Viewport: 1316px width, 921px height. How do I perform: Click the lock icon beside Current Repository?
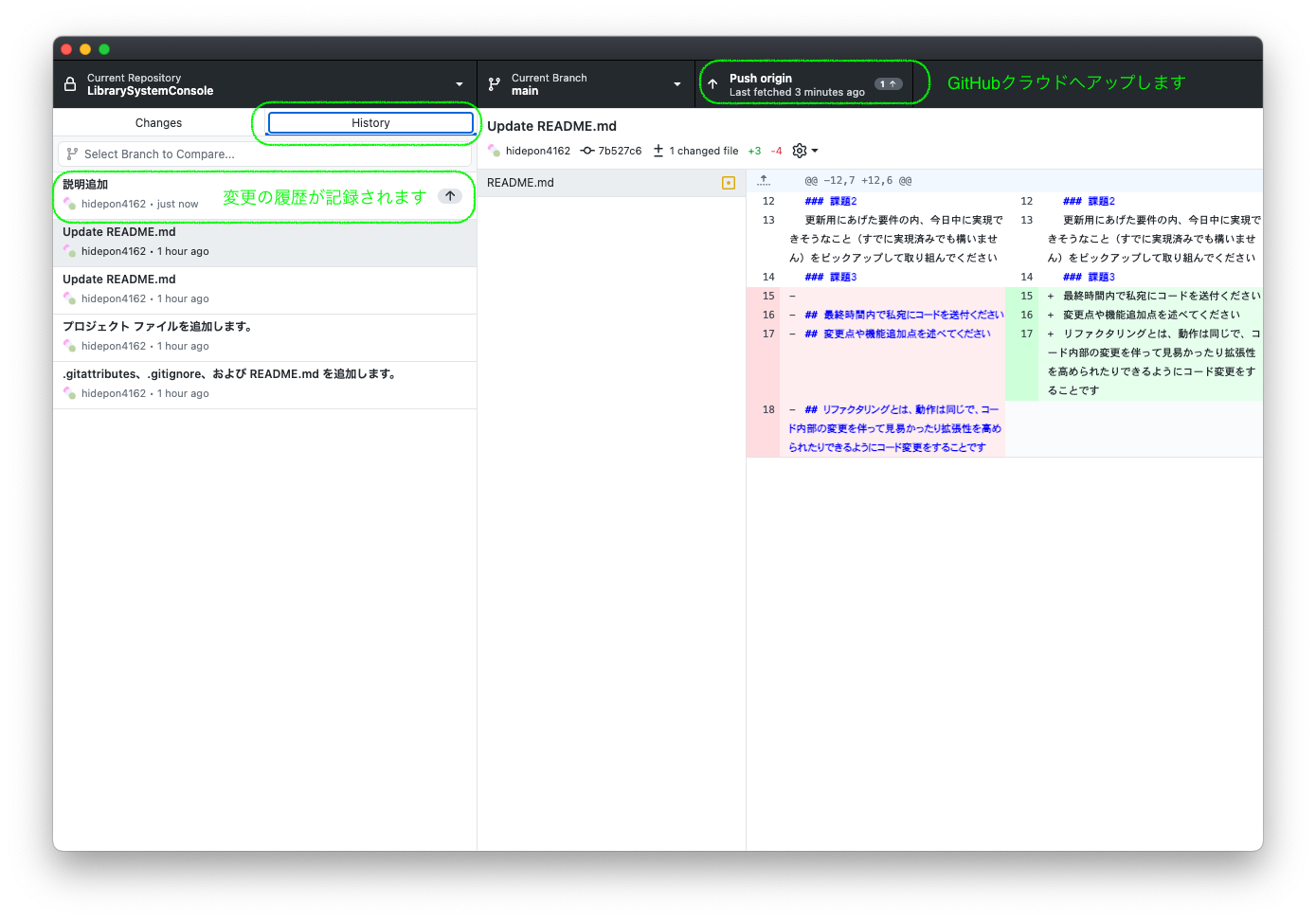coord(69,83)
